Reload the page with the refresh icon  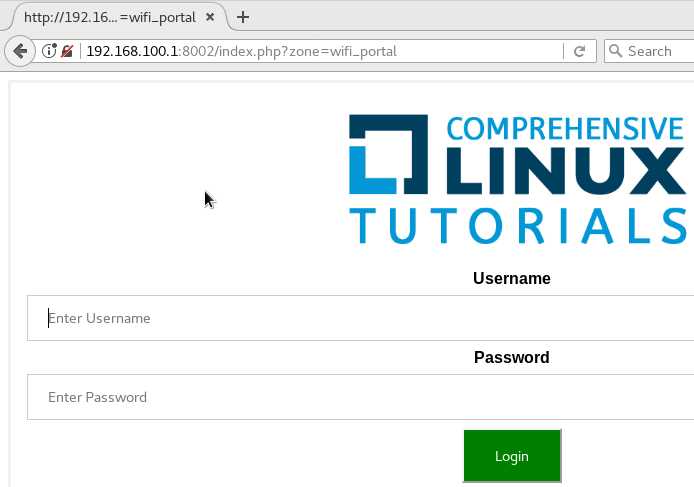579,51
